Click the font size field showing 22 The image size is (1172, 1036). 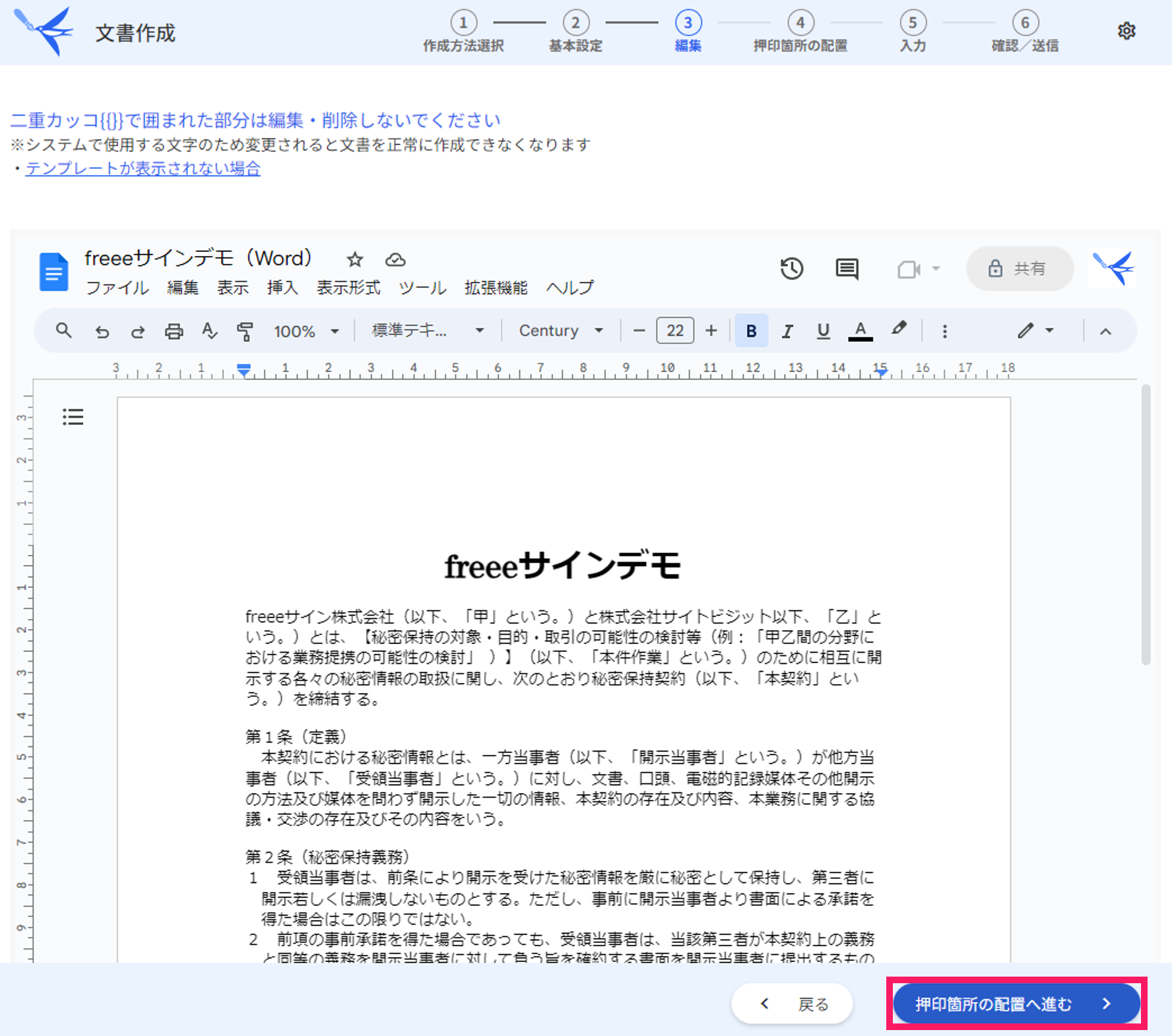click(675, 331)
